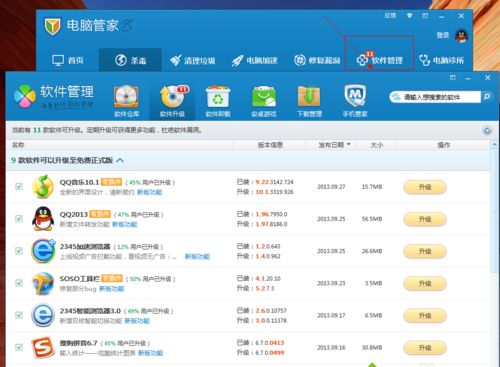Viewport: 500px width, 367px height.
Task: Uncheck the QQ2013 checkbox
Action: (19, 219)
